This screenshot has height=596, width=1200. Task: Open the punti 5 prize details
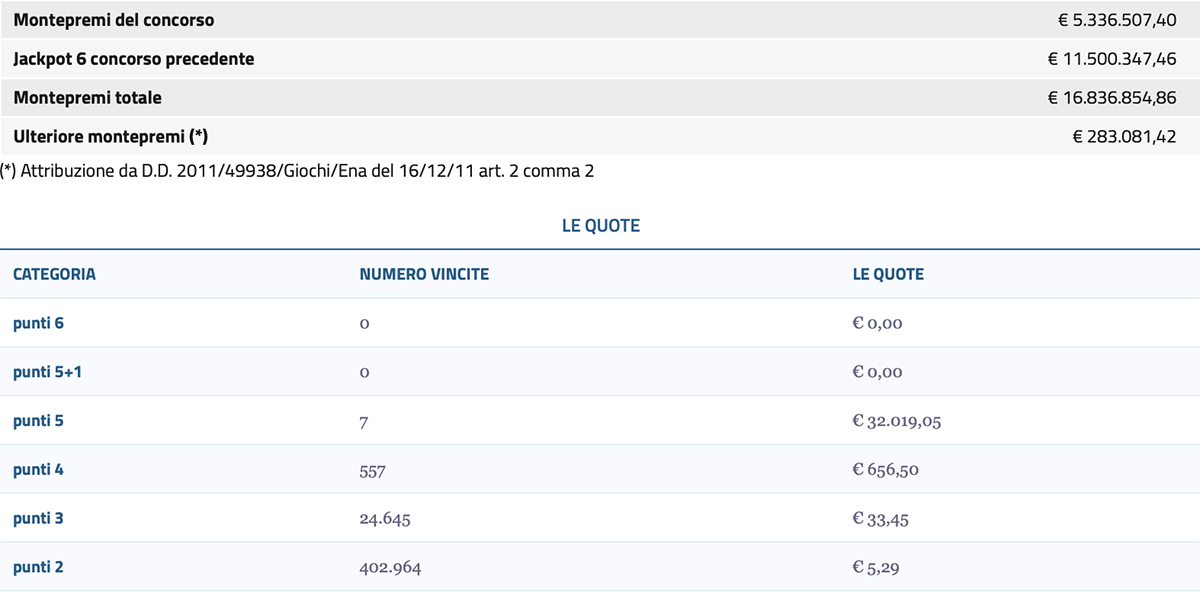click(x=37, y=420)
